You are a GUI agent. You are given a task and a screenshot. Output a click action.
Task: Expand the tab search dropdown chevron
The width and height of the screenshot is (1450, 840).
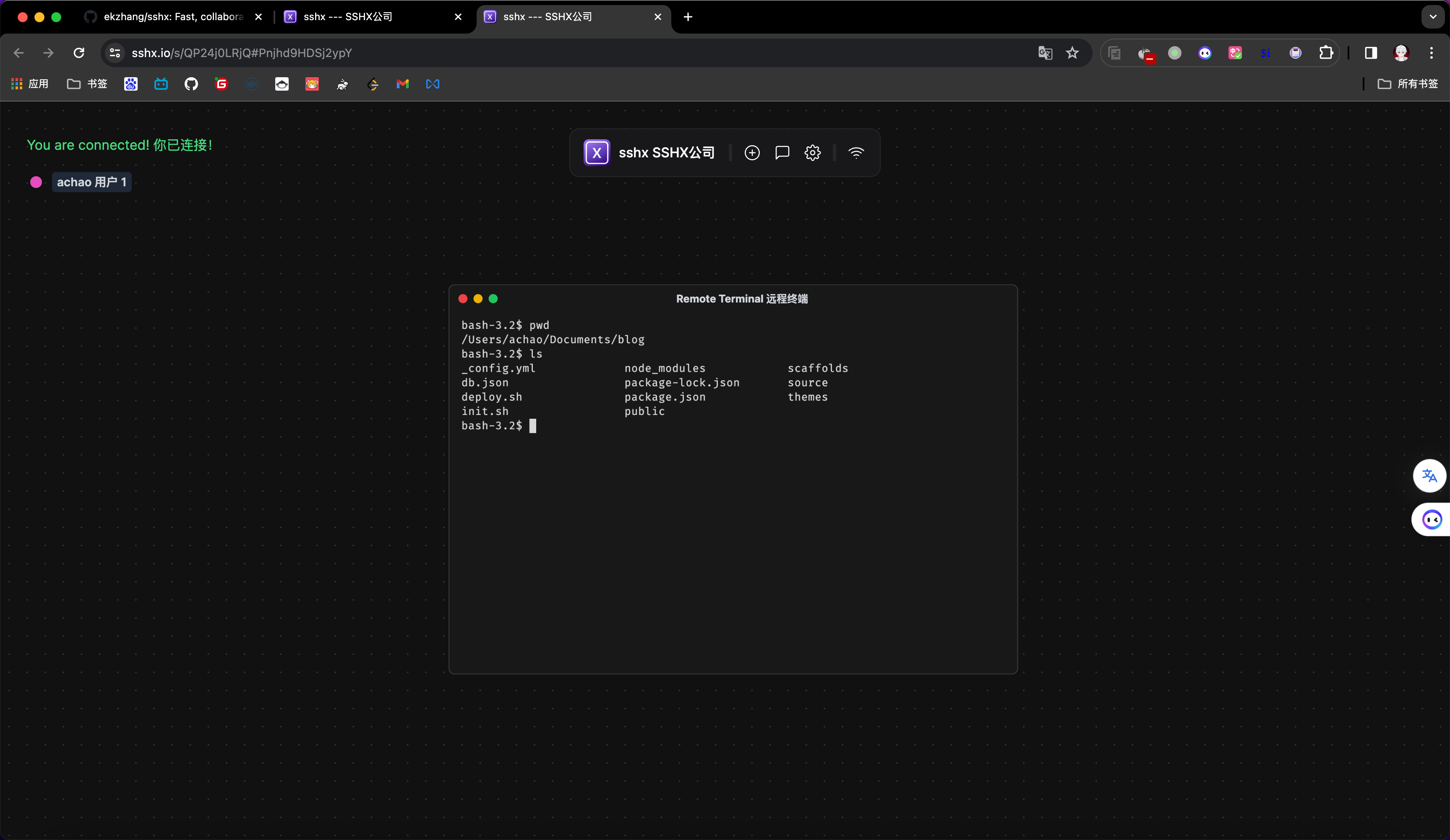[1433, 17]
